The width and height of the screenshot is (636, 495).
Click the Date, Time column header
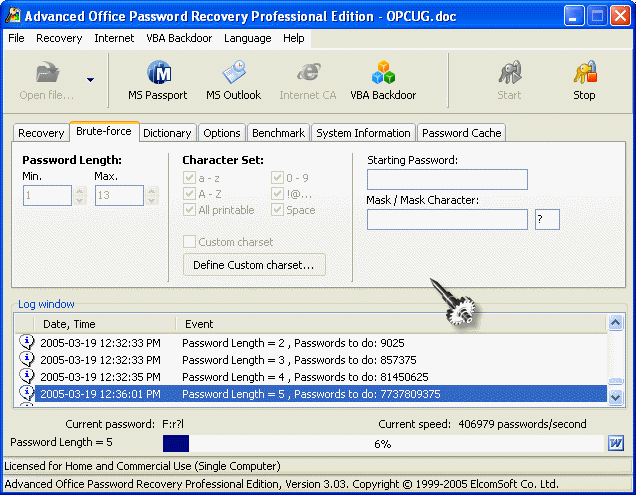click(x=105, y=324)
